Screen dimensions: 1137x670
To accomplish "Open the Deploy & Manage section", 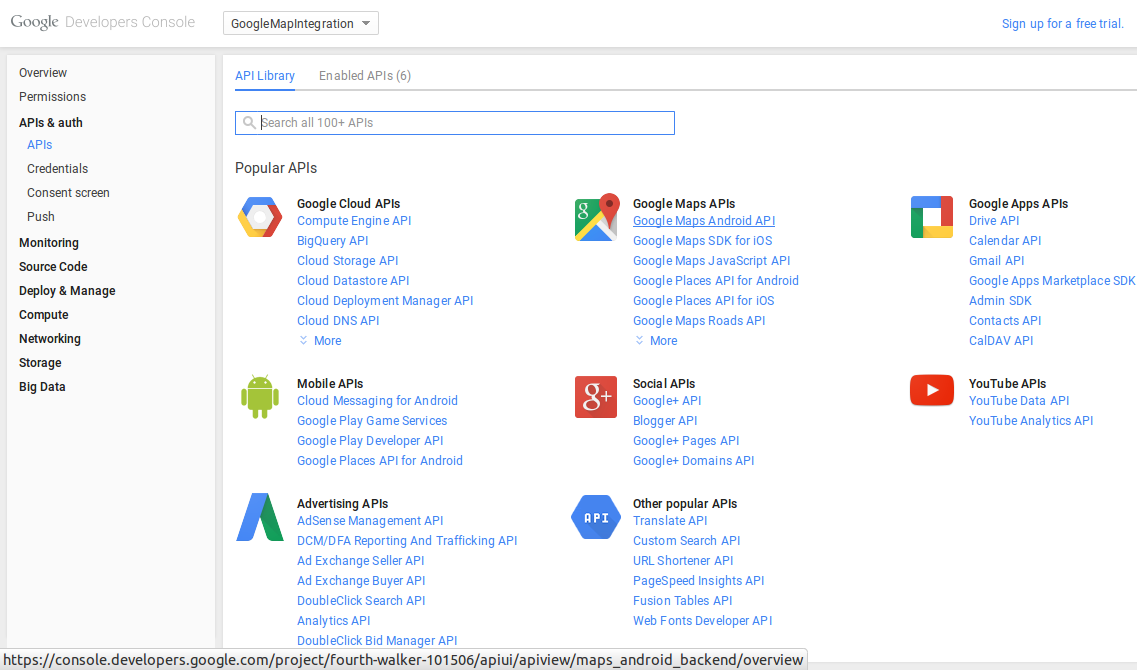I will (x=67, y=291).
